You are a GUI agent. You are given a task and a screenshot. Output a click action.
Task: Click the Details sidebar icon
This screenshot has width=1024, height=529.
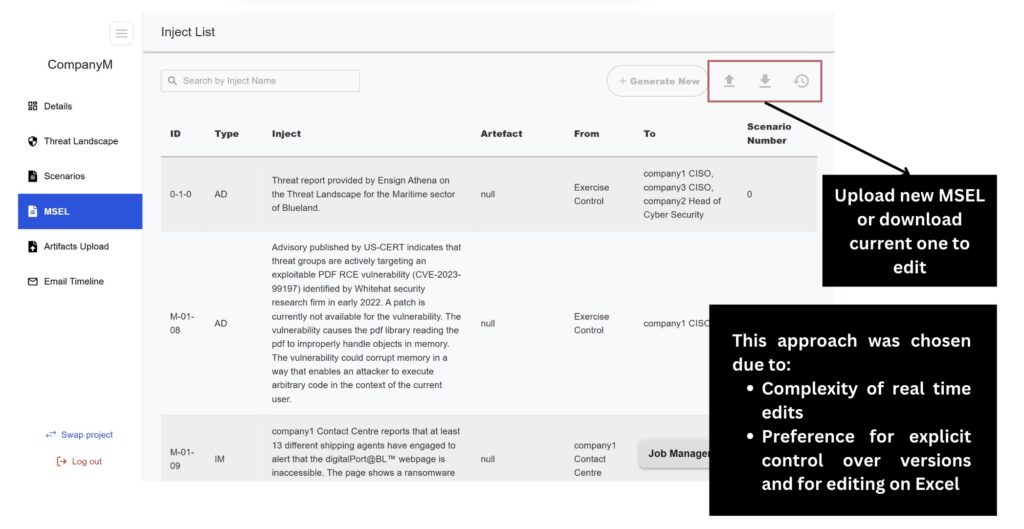point(32,106)
